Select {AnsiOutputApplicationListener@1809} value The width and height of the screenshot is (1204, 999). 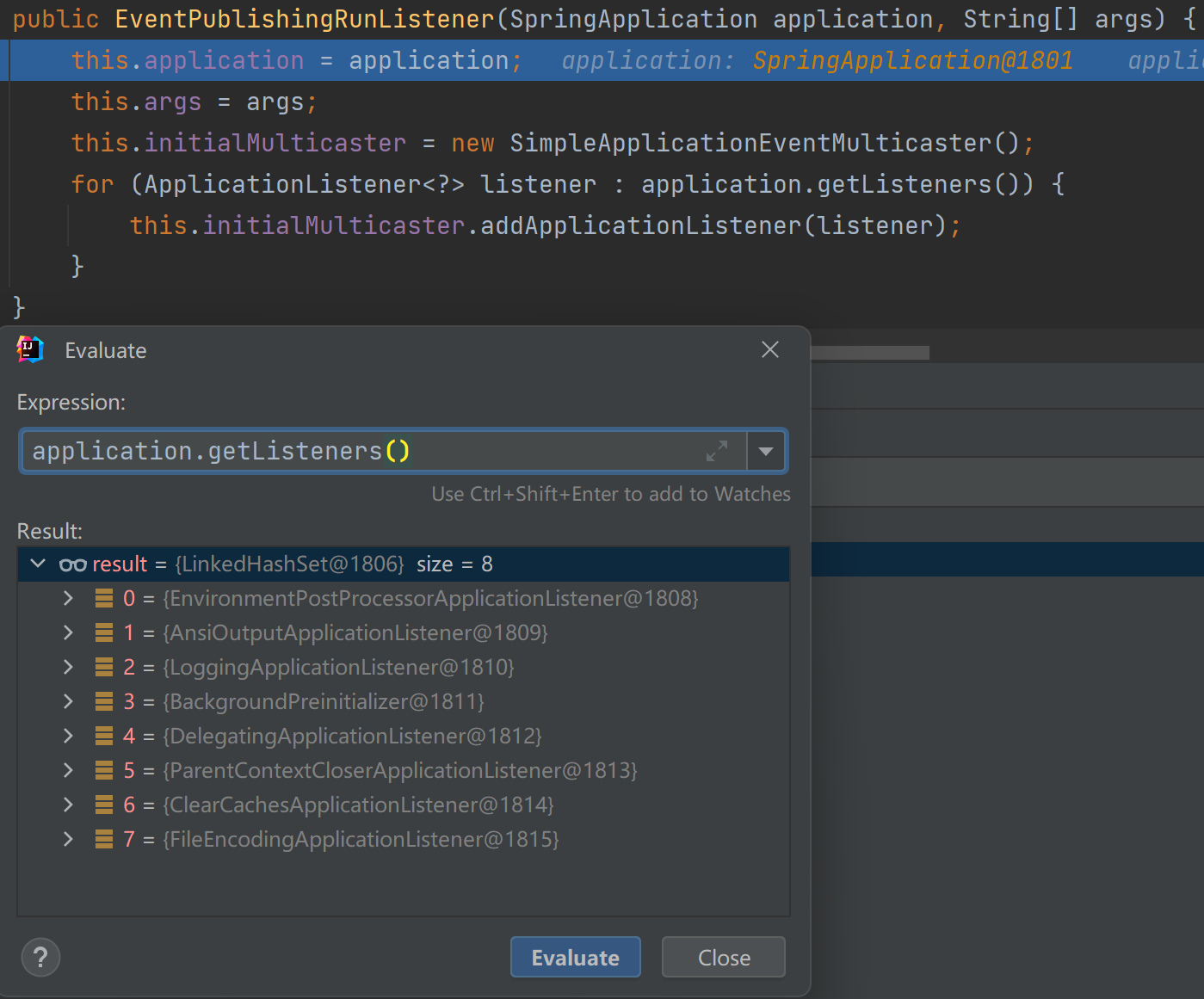pos(355,632)
